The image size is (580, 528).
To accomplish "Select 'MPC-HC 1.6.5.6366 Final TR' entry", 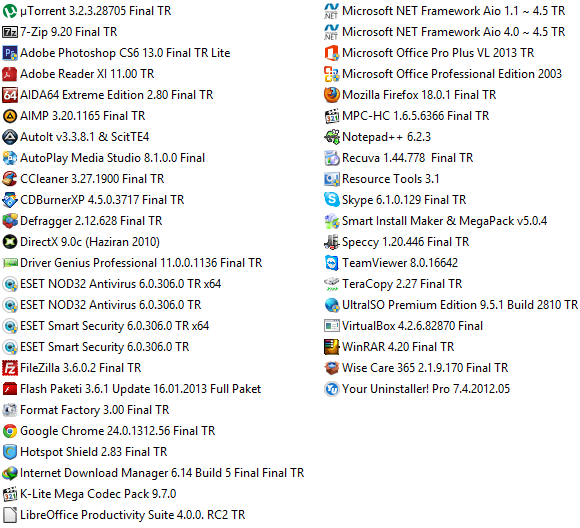I will [x=407, y=116].
